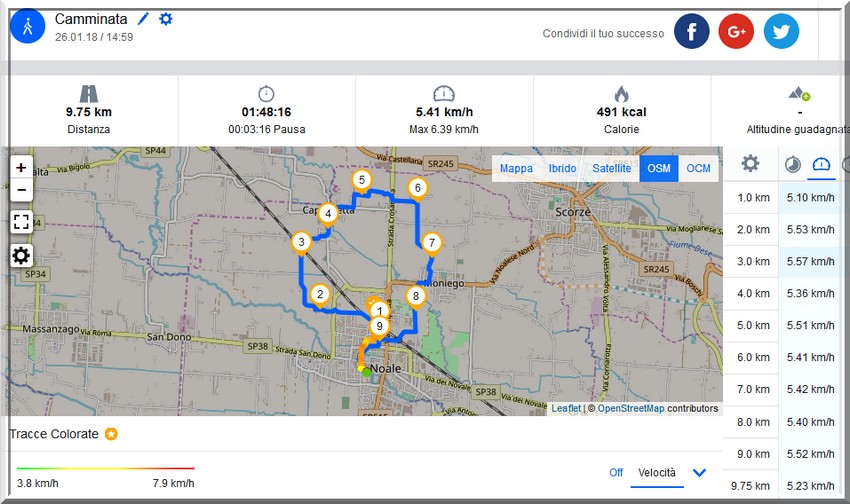Select the speedometer splits tab
This screenshot has width=850, height=504.
pos(821,163)
